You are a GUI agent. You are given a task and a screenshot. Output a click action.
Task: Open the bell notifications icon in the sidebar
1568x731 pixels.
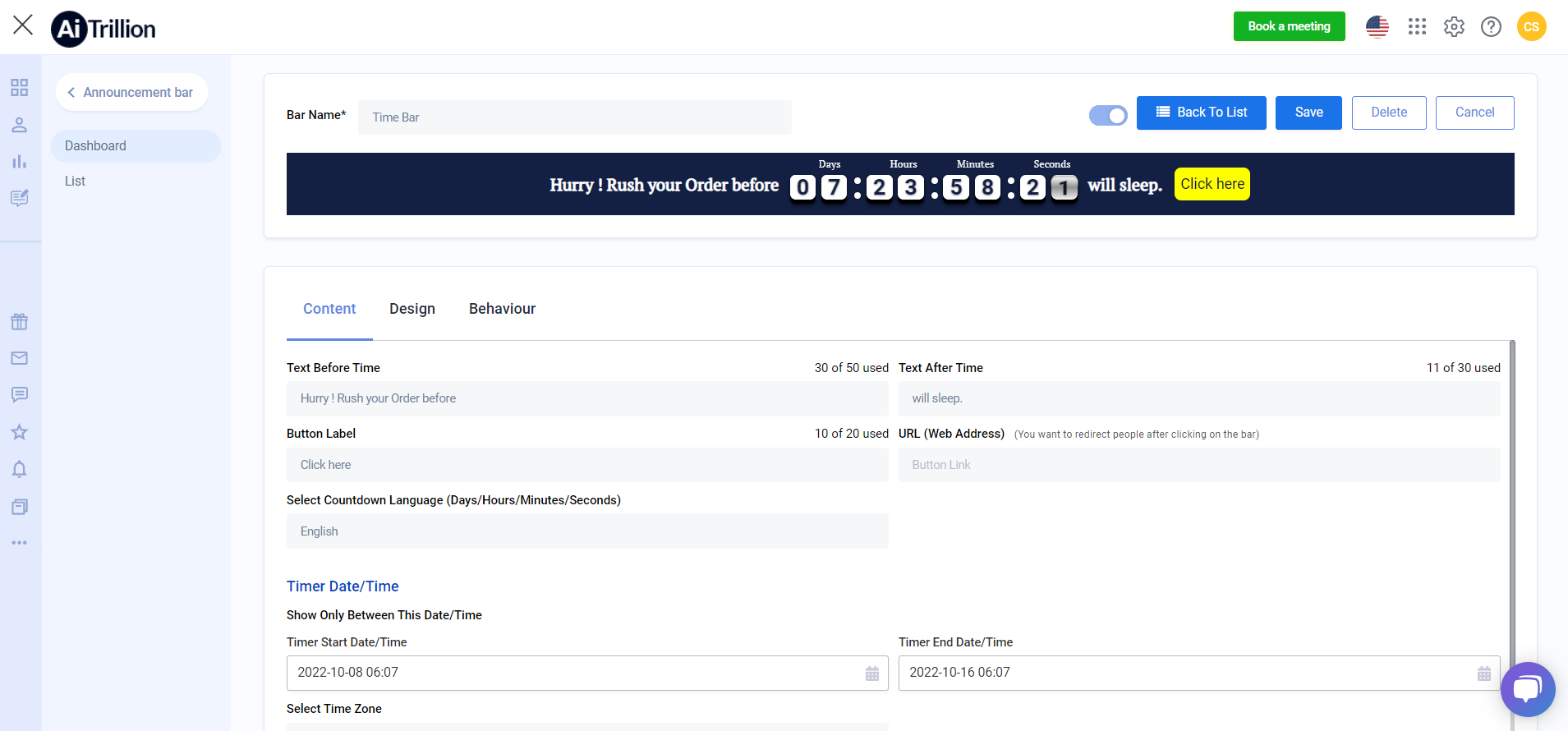(20, 469)
